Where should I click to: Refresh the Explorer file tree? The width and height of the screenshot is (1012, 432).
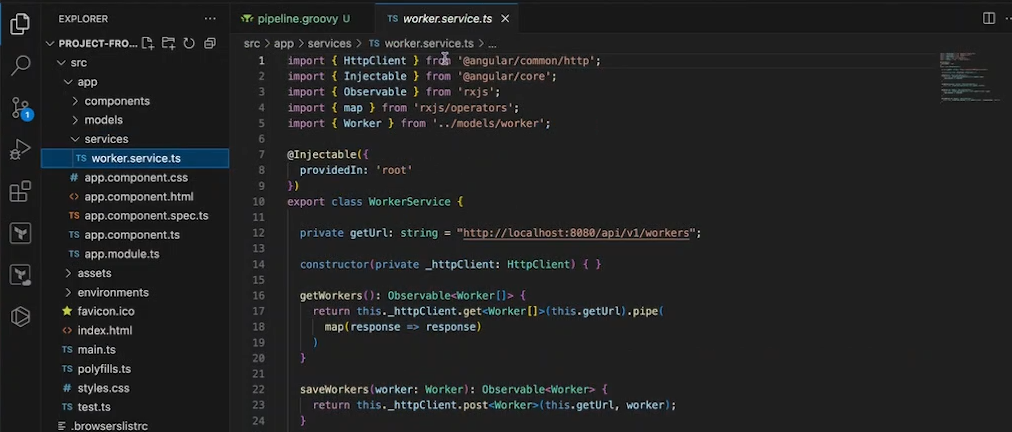(x=189, y=43)
